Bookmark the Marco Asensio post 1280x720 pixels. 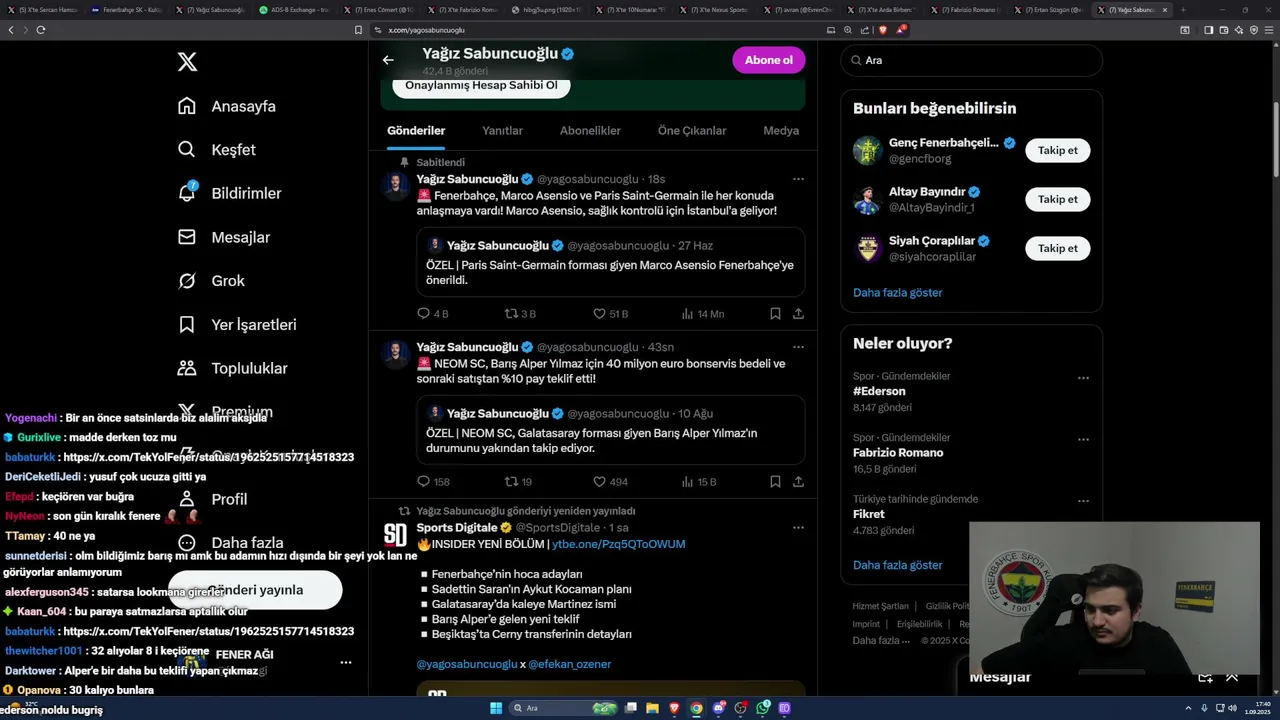pyautogui.click(x=775, y=314)
